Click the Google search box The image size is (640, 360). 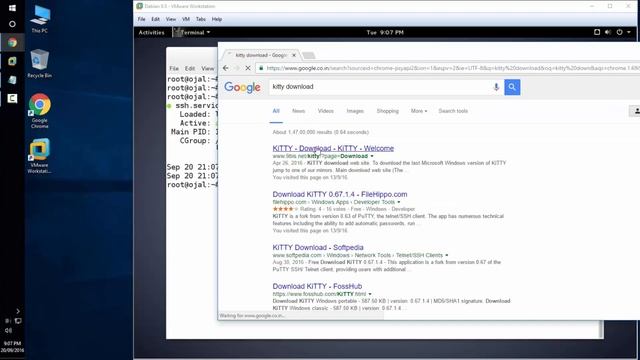pyautogui.click(x=380, y=87)
